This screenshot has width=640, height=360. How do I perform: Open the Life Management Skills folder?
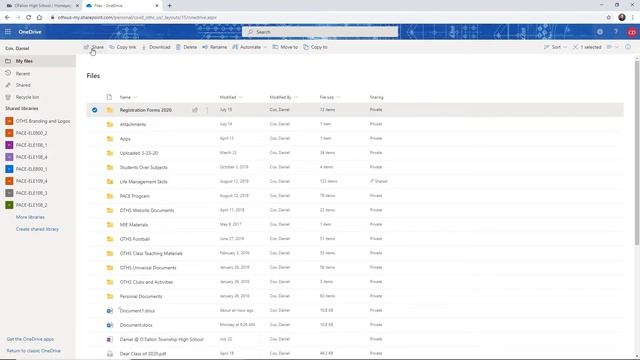(143, 182)
